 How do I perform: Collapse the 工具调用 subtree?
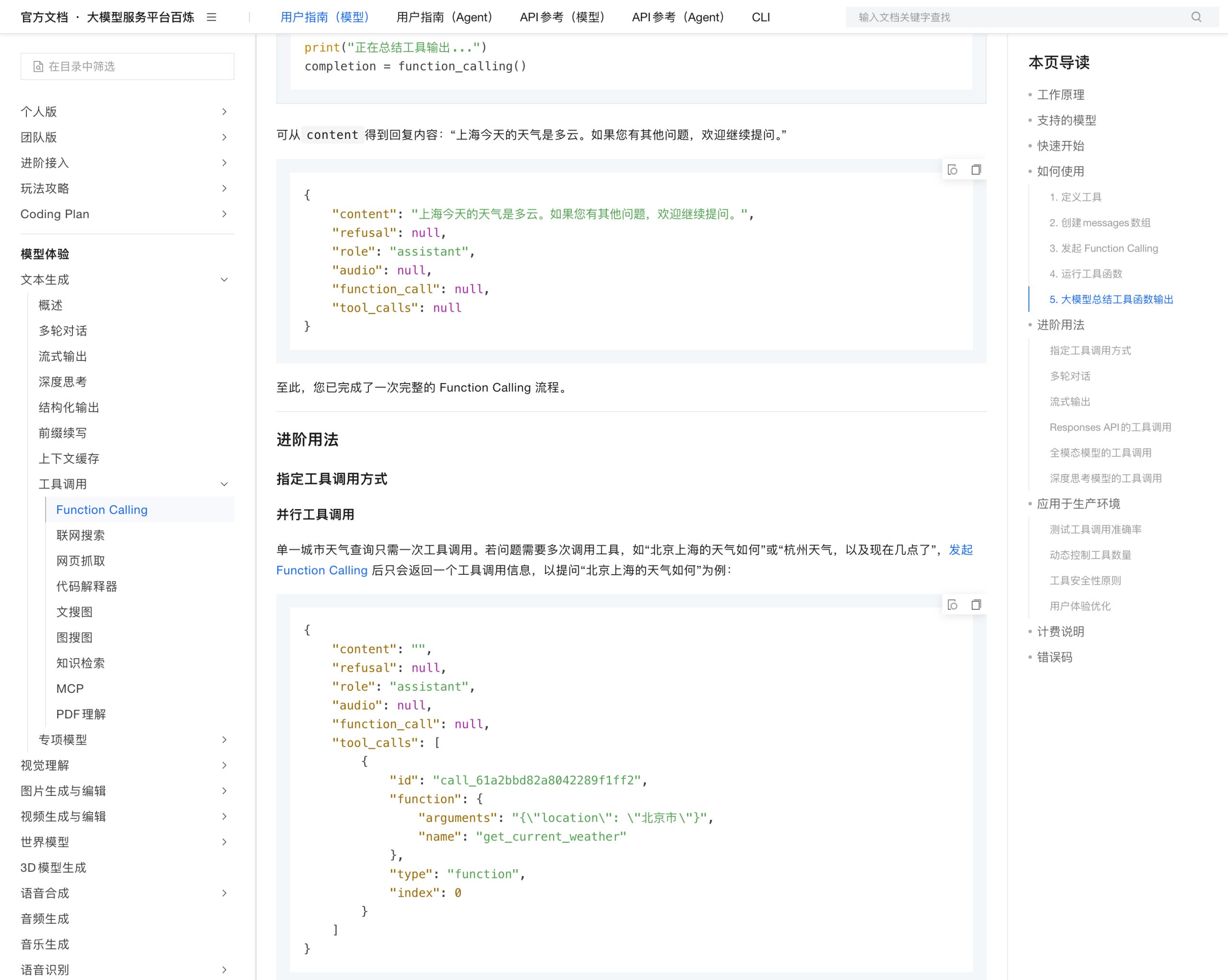pyautogui.click(x=224, y=484)
